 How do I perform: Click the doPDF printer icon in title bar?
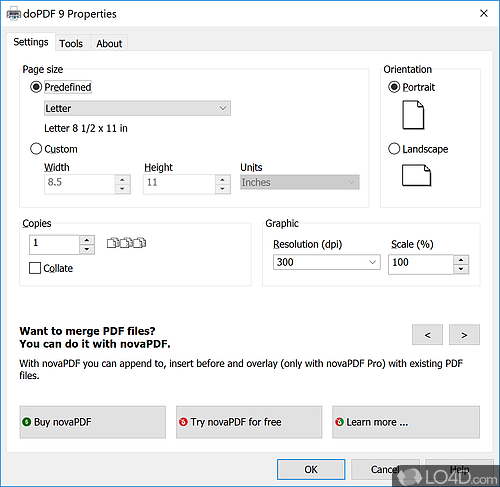click(x=14, y=14)
